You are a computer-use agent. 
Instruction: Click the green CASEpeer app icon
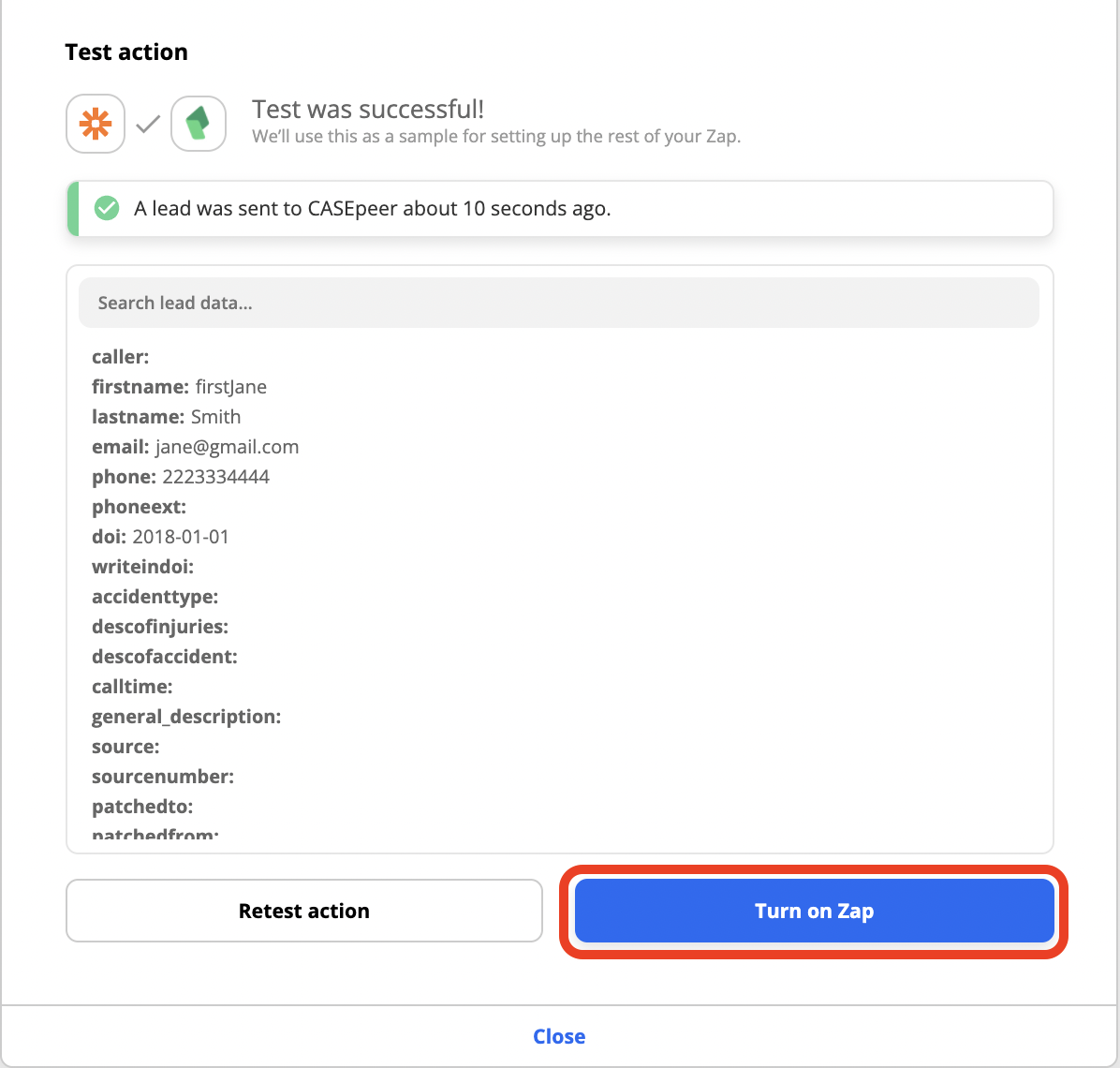(199, 124)
